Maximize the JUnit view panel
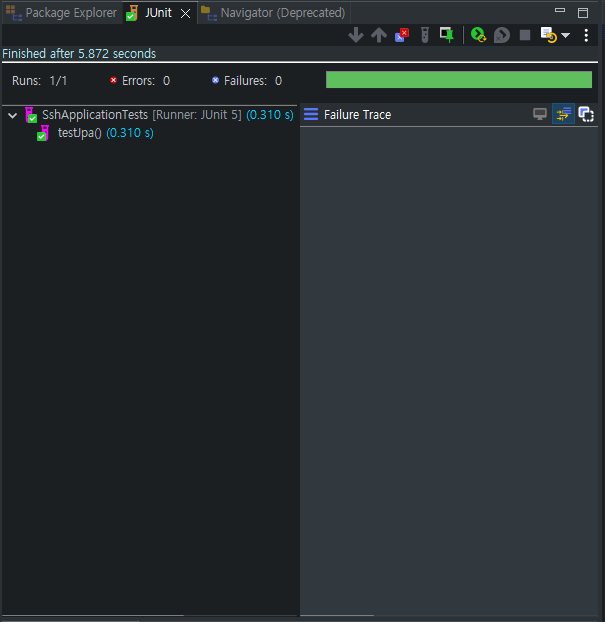Viewport: 605px width, 622px height. coord(583,13)
